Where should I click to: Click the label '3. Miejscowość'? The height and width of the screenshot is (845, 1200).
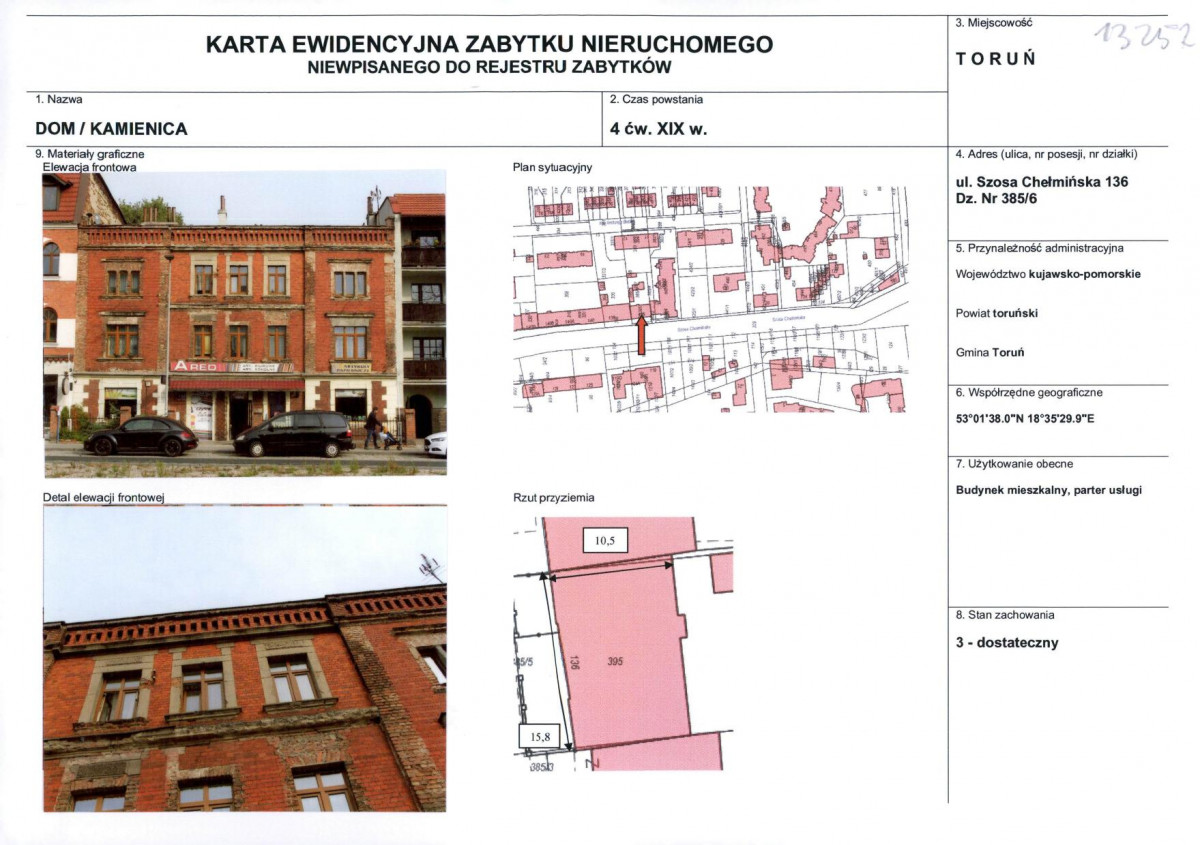click(993, 22)
